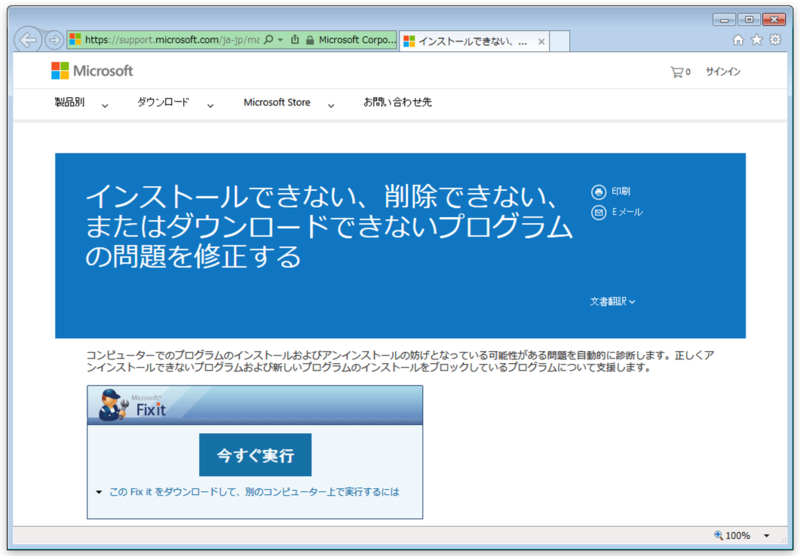The width and height of the screenshot is (800, 556).
Task: Expand the 文書翻訳 dropdown
Action: pos(613,301)
